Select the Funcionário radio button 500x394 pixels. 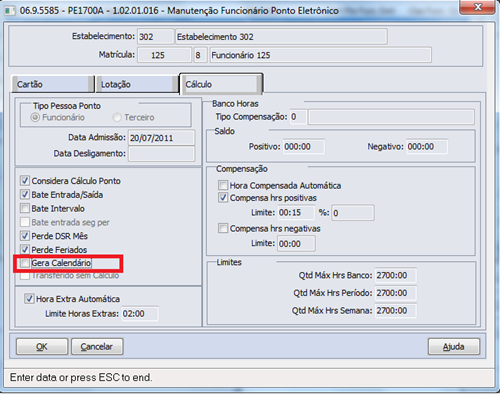pos(35,117)
